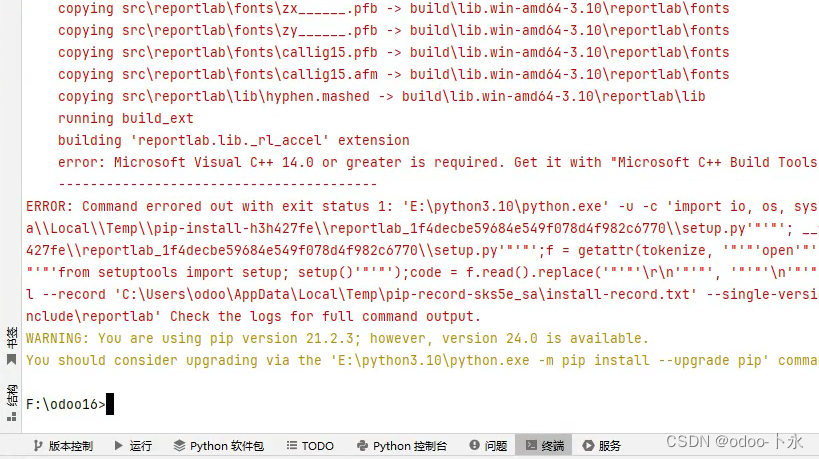
Task: Open the Python 软件包 tool window
Action: coord(219,445)
